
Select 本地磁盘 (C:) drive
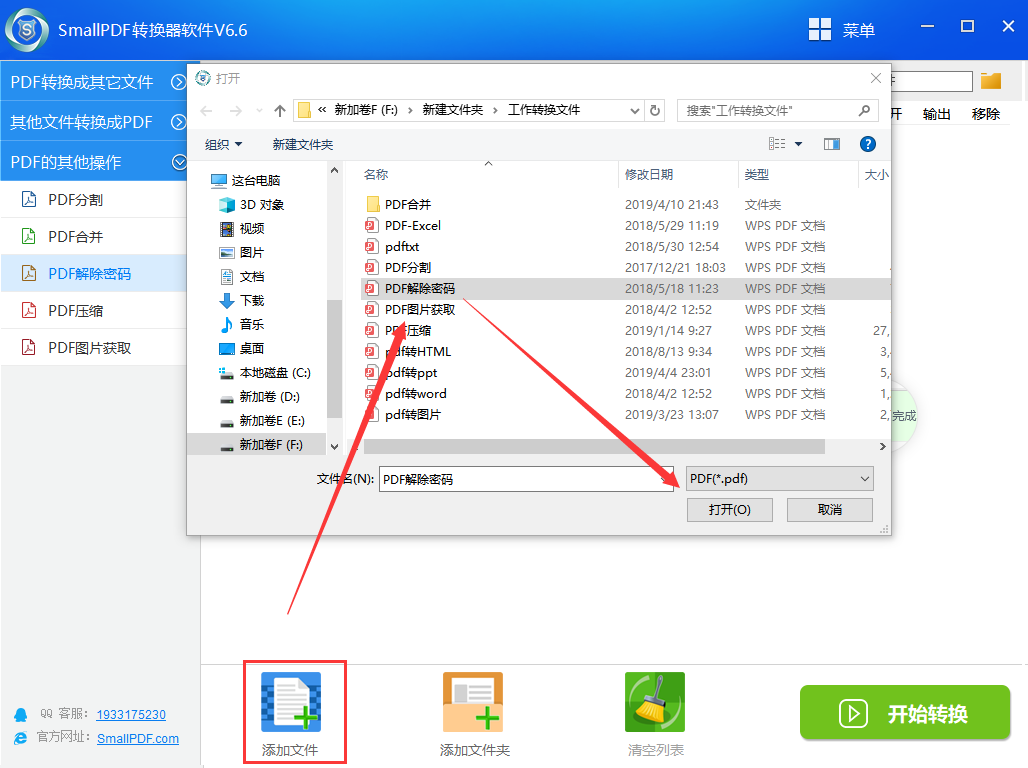pyautogui.click(x=265, y=373)
